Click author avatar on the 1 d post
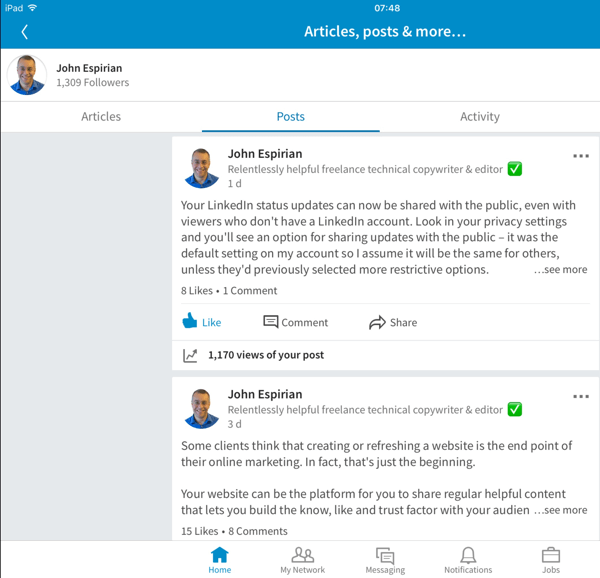 202,168
